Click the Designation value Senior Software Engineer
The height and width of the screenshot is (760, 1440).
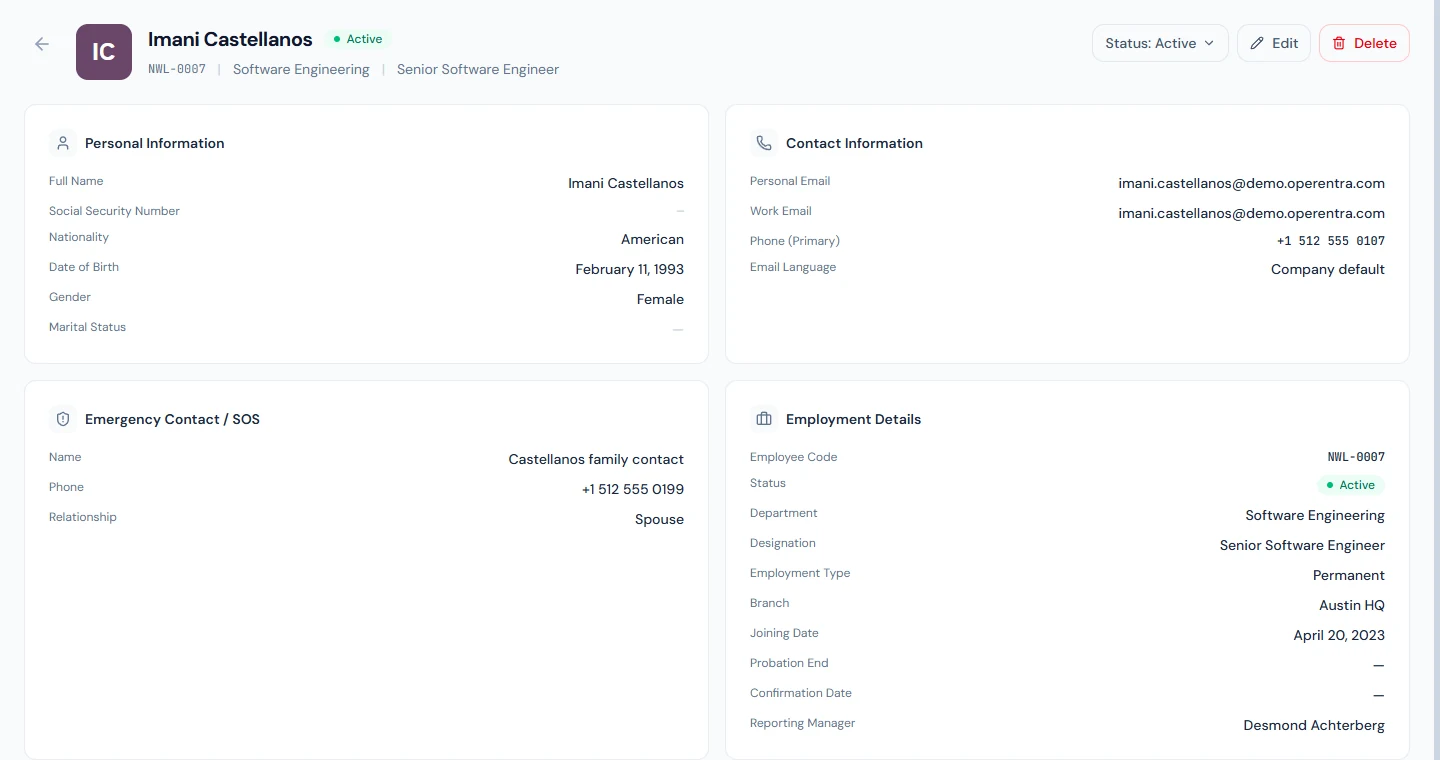click(x=1302, y=545)
